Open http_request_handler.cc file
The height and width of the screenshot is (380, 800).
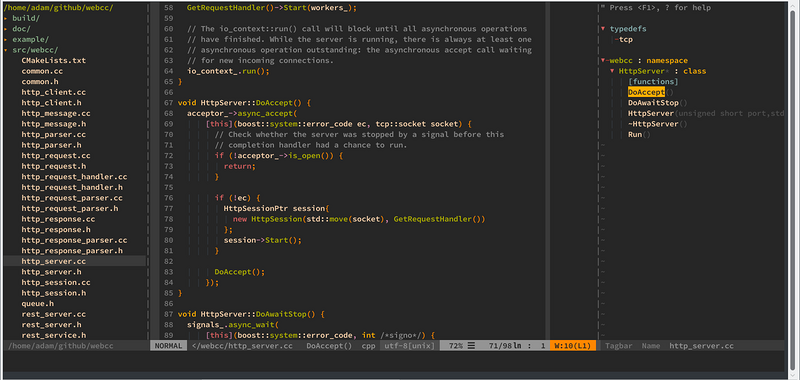coord(74,177)
